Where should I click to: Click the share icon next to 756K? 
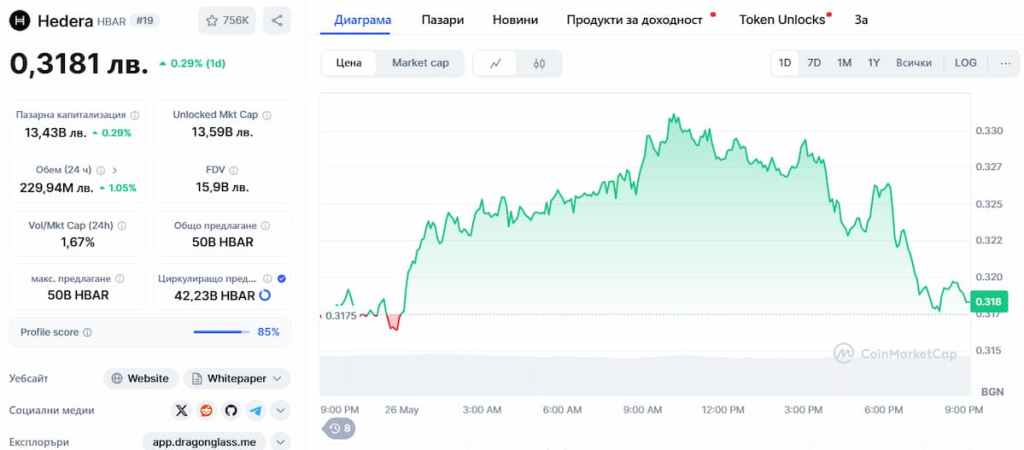click(x=277, y=20)
